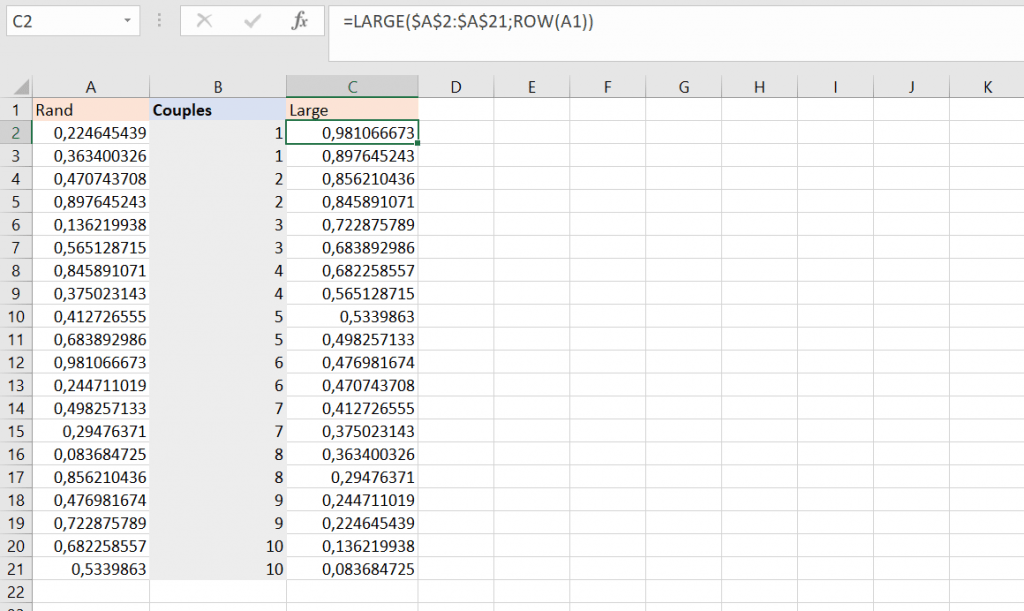
Task: Click inside the Name Box showing C2
Action: pyautogui.click(x=62, y=21)
